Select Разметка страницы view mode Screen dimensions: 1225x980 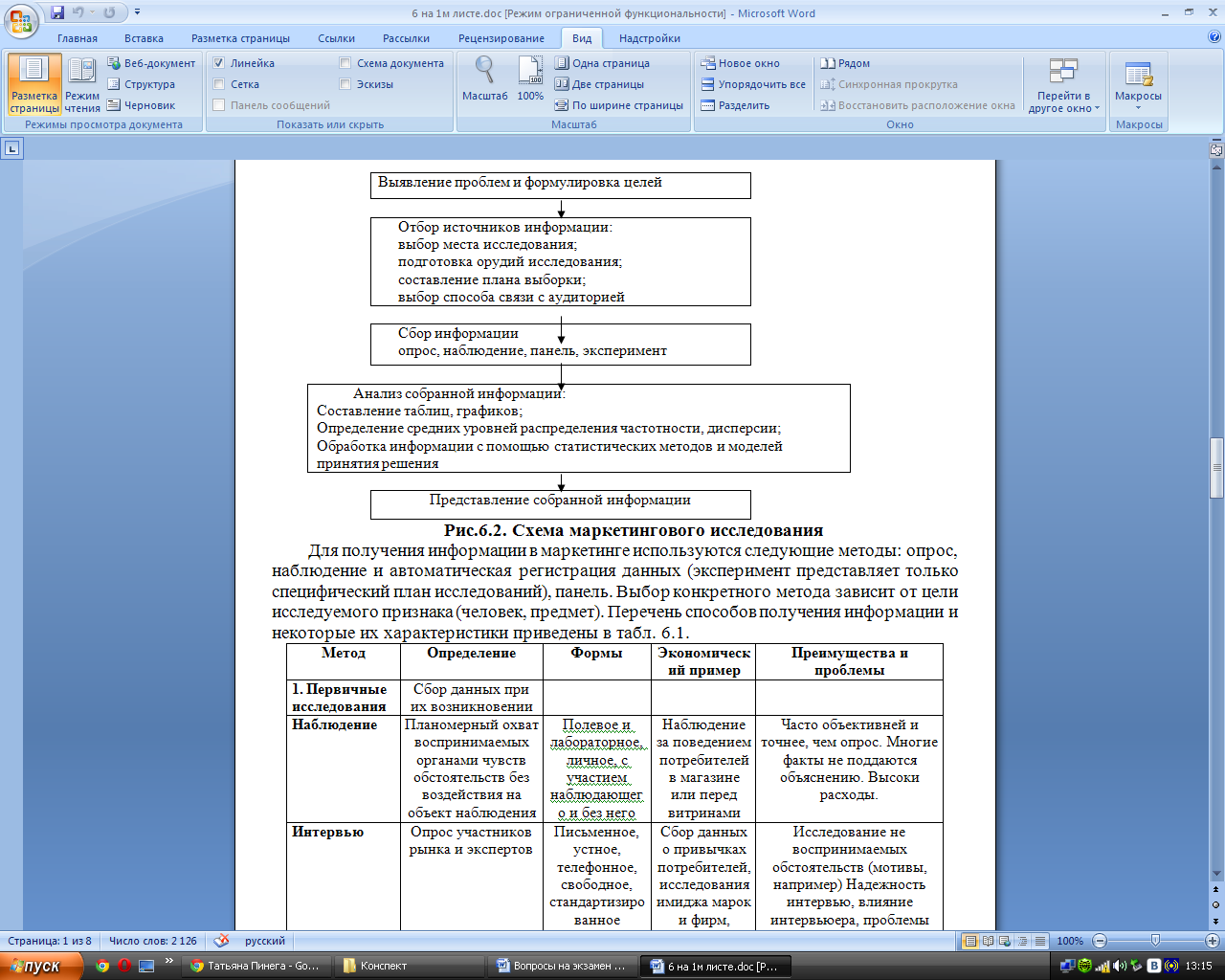34,84
